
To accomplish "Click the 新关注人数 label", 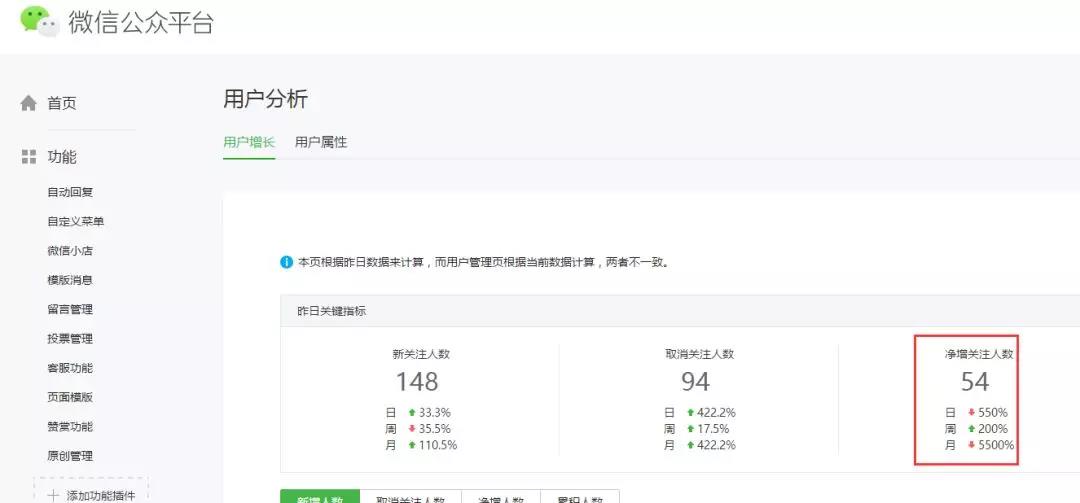I will tap(421, 354).
